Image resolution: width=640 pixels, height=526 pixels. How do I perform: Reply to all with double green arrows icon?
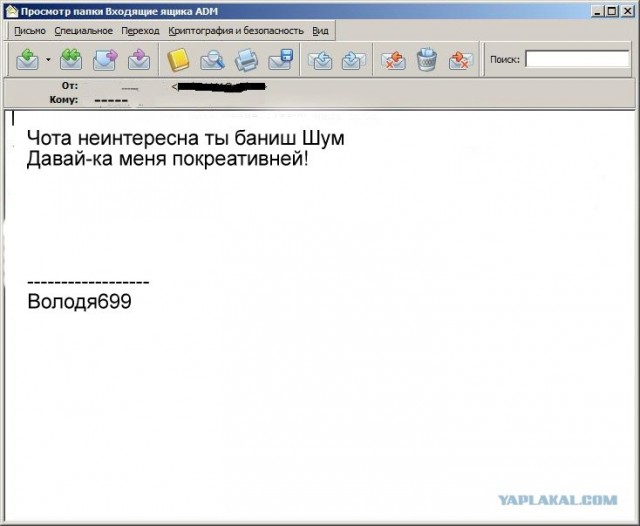coord(71,60)
